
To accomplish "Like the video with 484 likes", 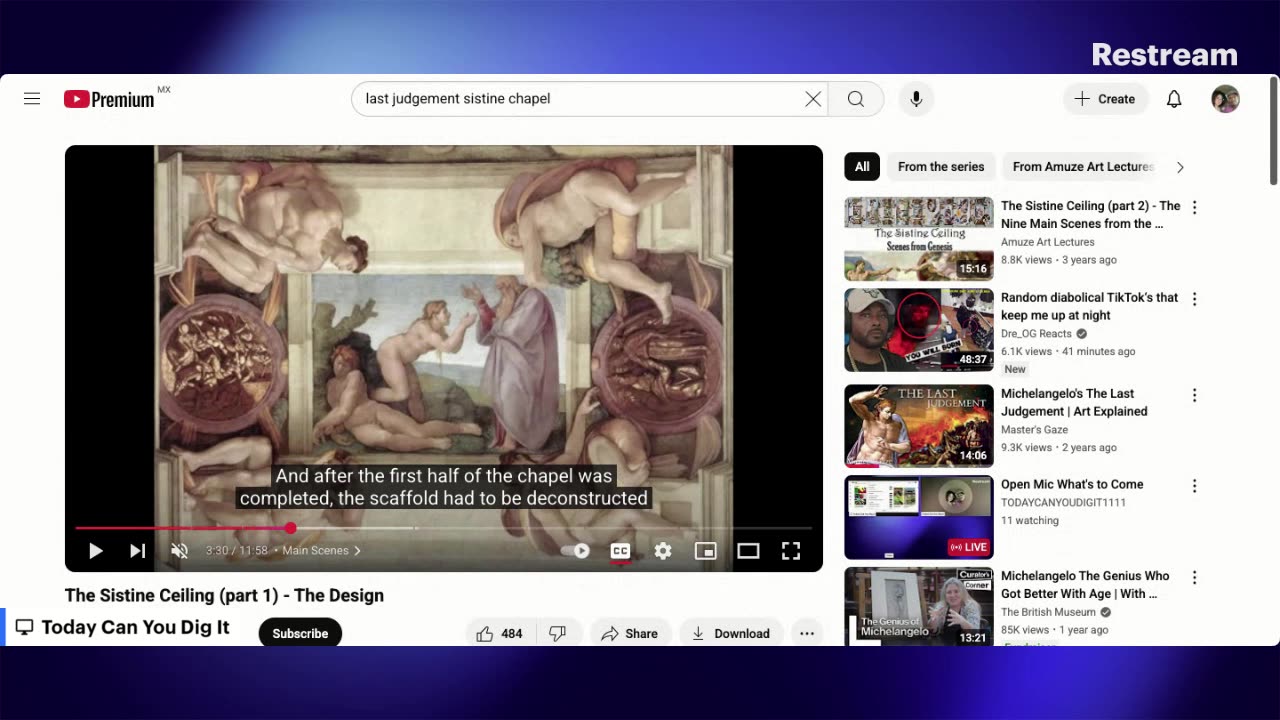I will coord(500,634).
